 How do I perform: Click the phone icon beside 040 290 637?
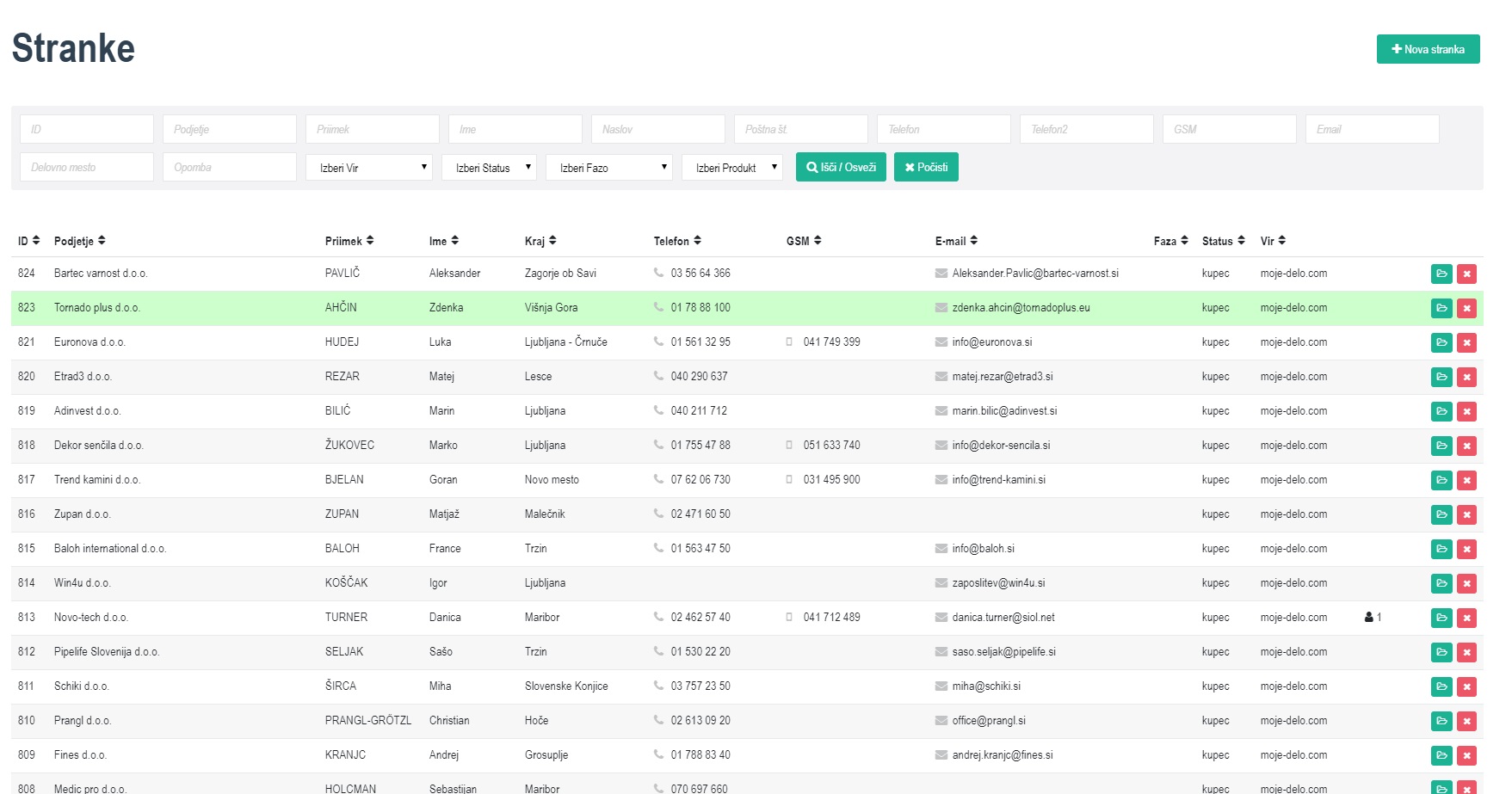(658, 376)
